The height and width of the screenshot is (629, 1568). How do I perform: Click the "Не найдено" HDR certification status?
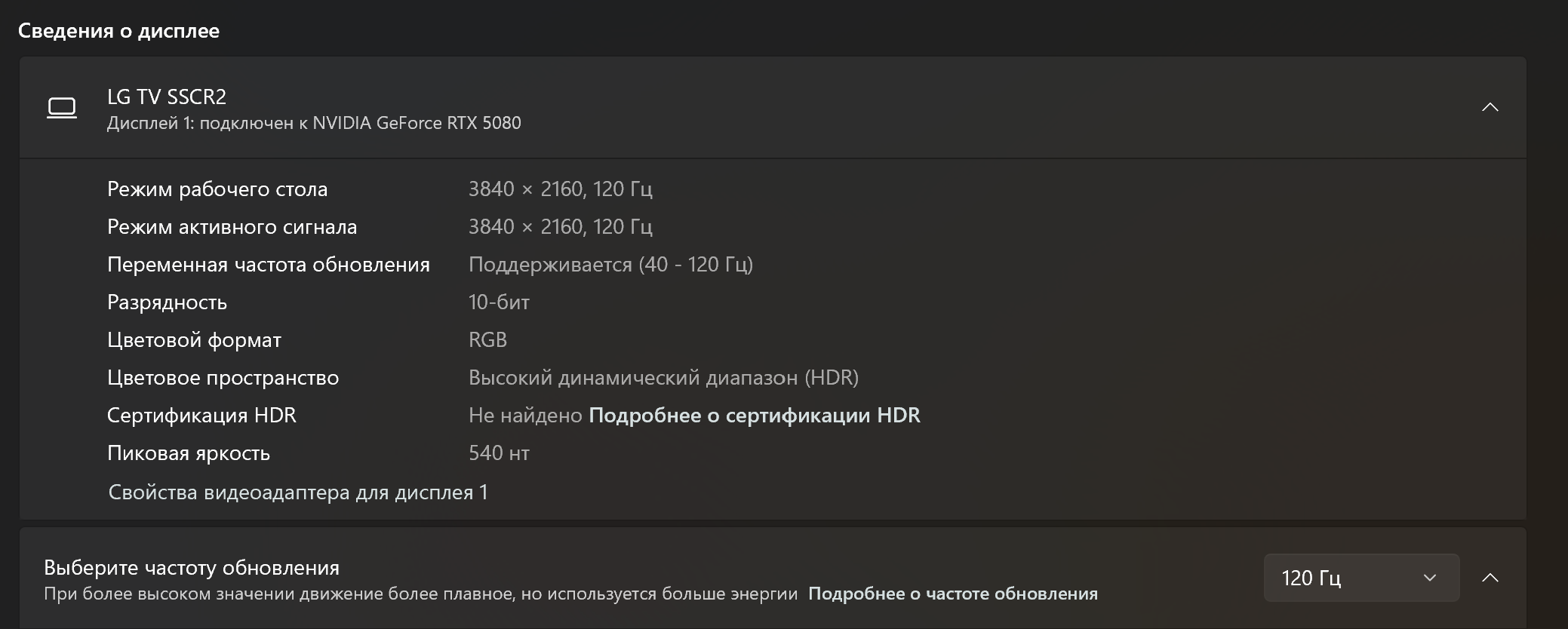pos(525,416)
